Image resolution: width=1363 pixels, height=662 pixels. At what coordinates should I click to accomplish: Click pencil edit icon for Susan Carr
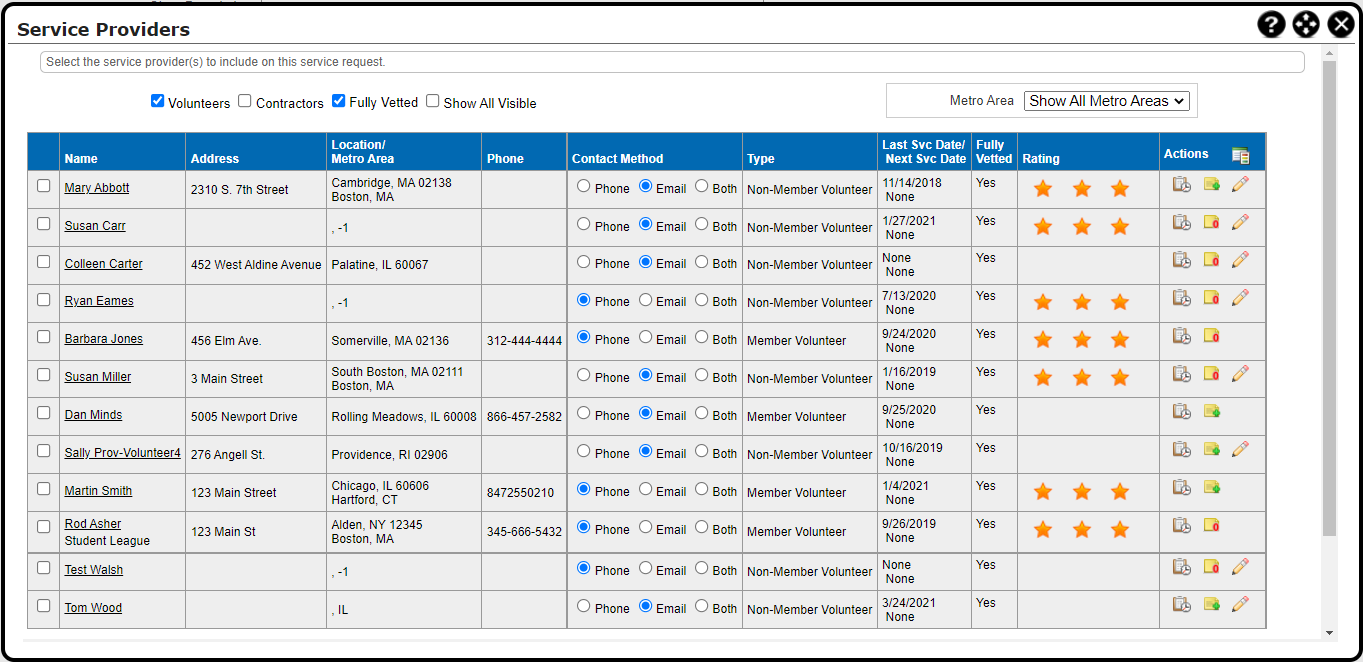pyautogui.click(x=1240, y=223)
